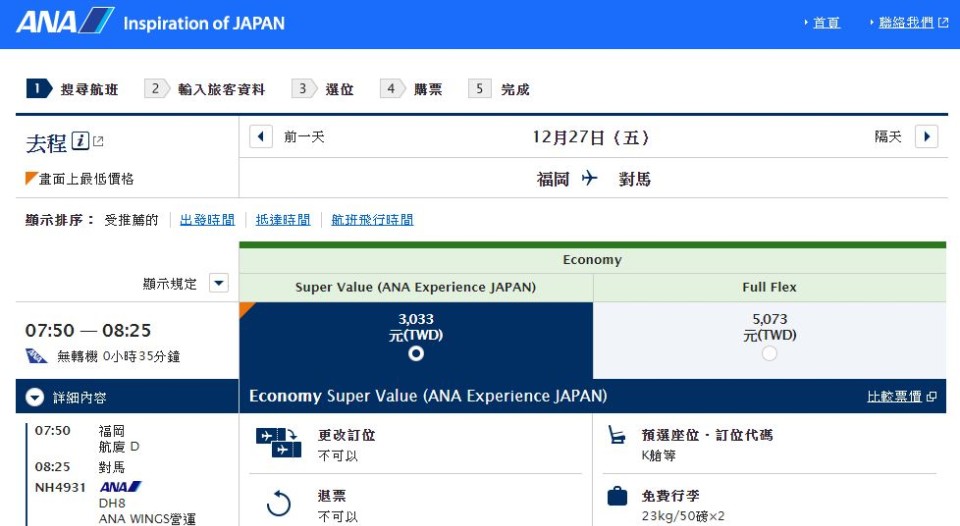
Task: Collapse the 詳細內容 details section
Action: pos(35,397)
